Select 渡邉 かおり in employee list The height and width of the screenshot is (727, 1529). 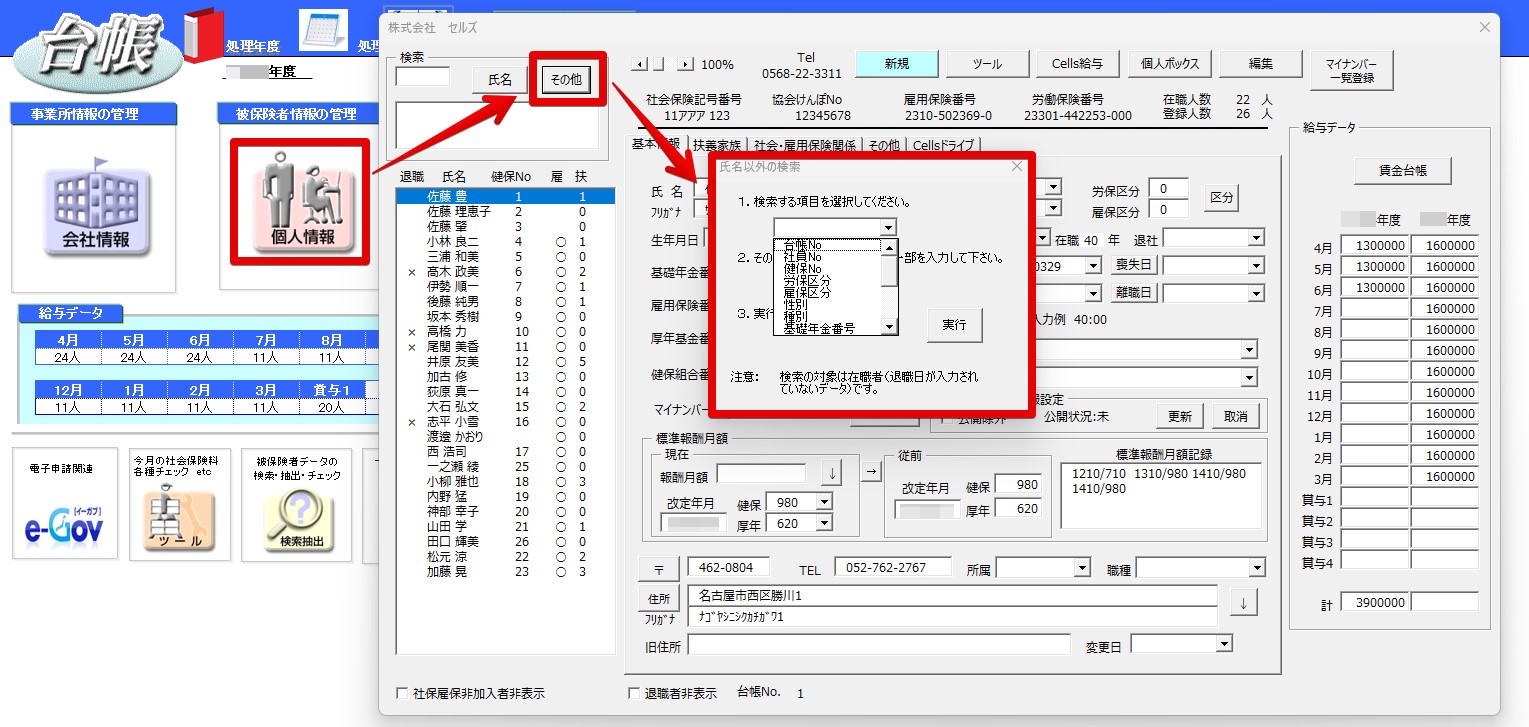[505, 437]
